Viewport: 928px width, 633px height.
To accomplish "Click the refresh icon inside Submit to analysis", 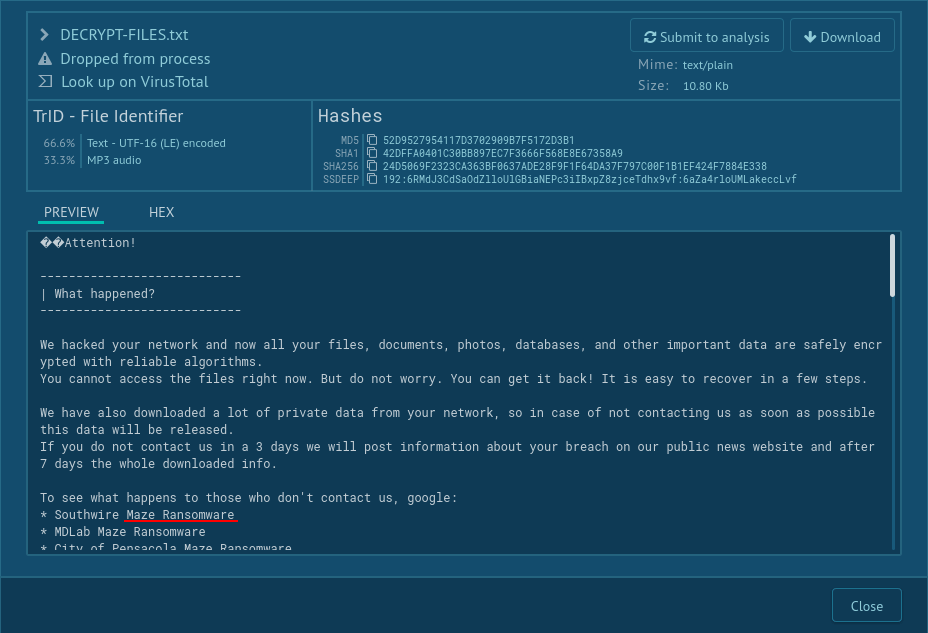I will coord(650,35).
